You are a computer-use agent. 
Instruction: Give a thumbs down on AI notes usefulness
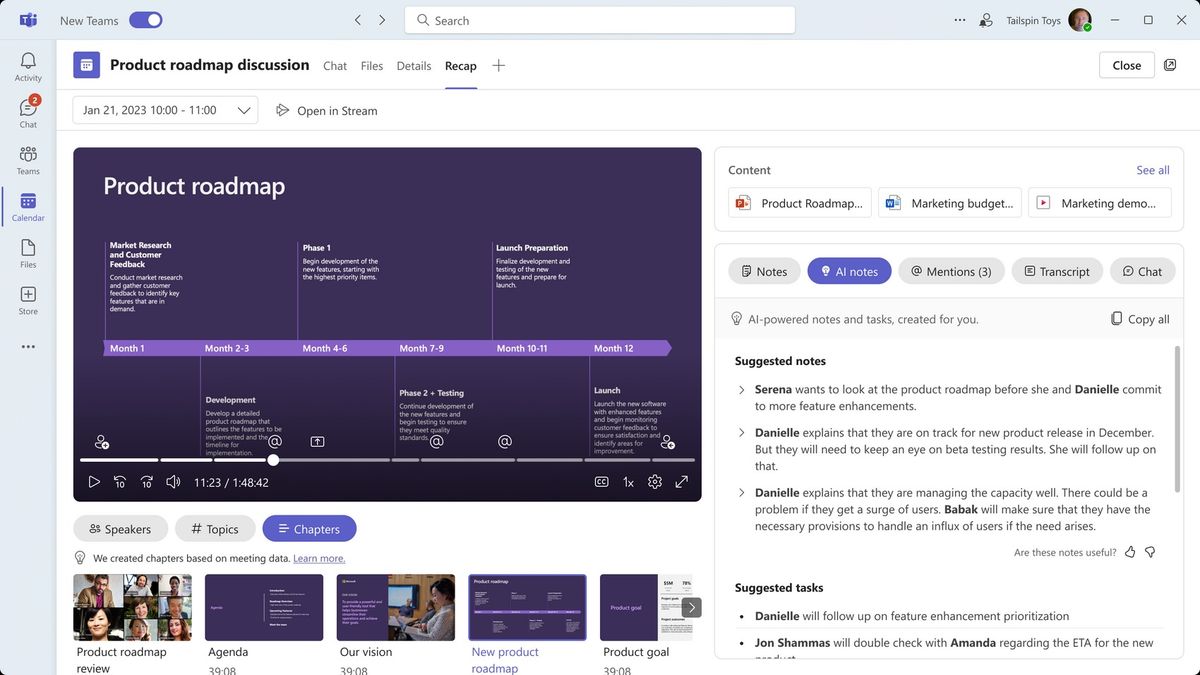click(x=1149, y=551)
